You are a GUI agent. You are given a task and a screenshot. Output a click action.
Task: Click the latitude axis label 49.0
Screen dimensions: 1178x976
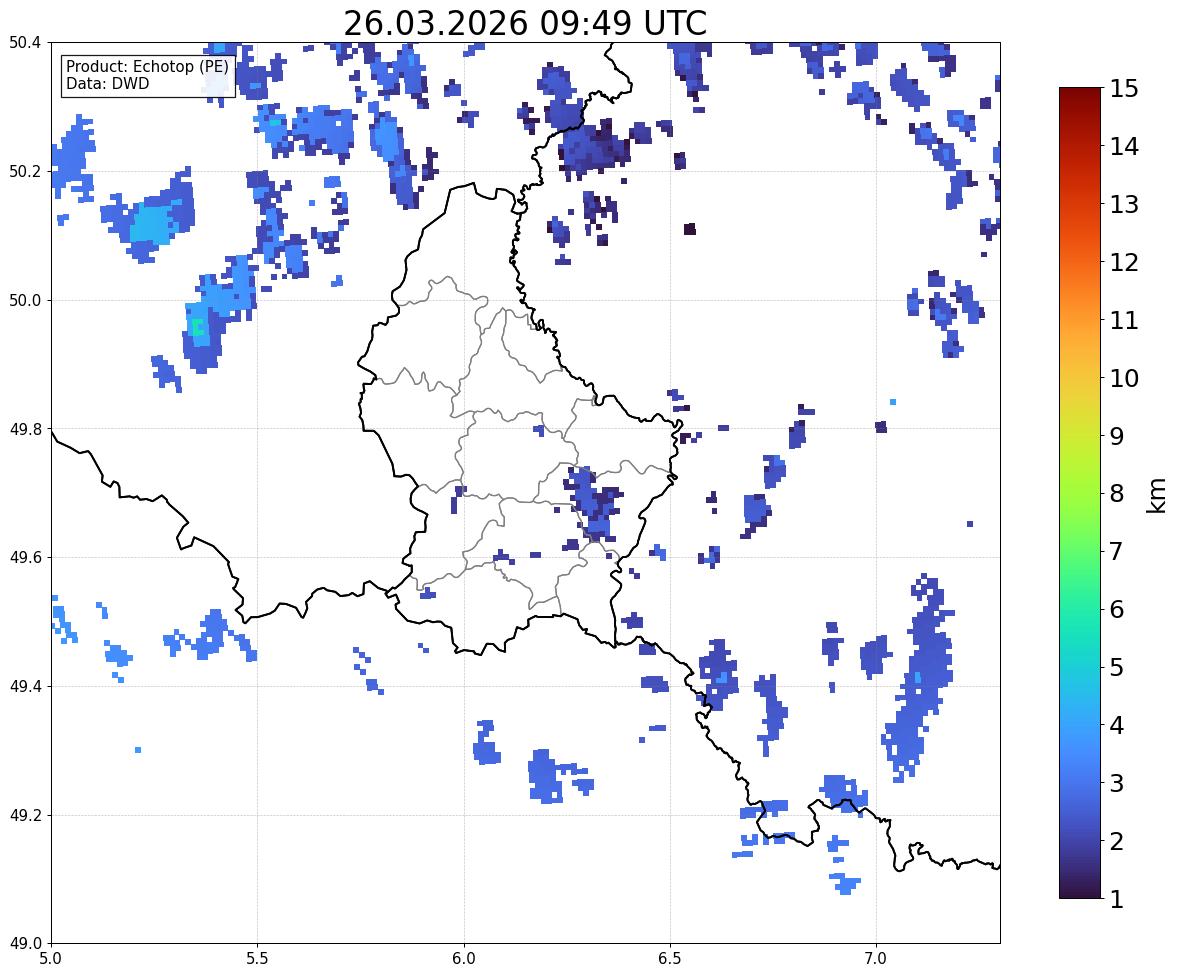click(x=24, y=944)
